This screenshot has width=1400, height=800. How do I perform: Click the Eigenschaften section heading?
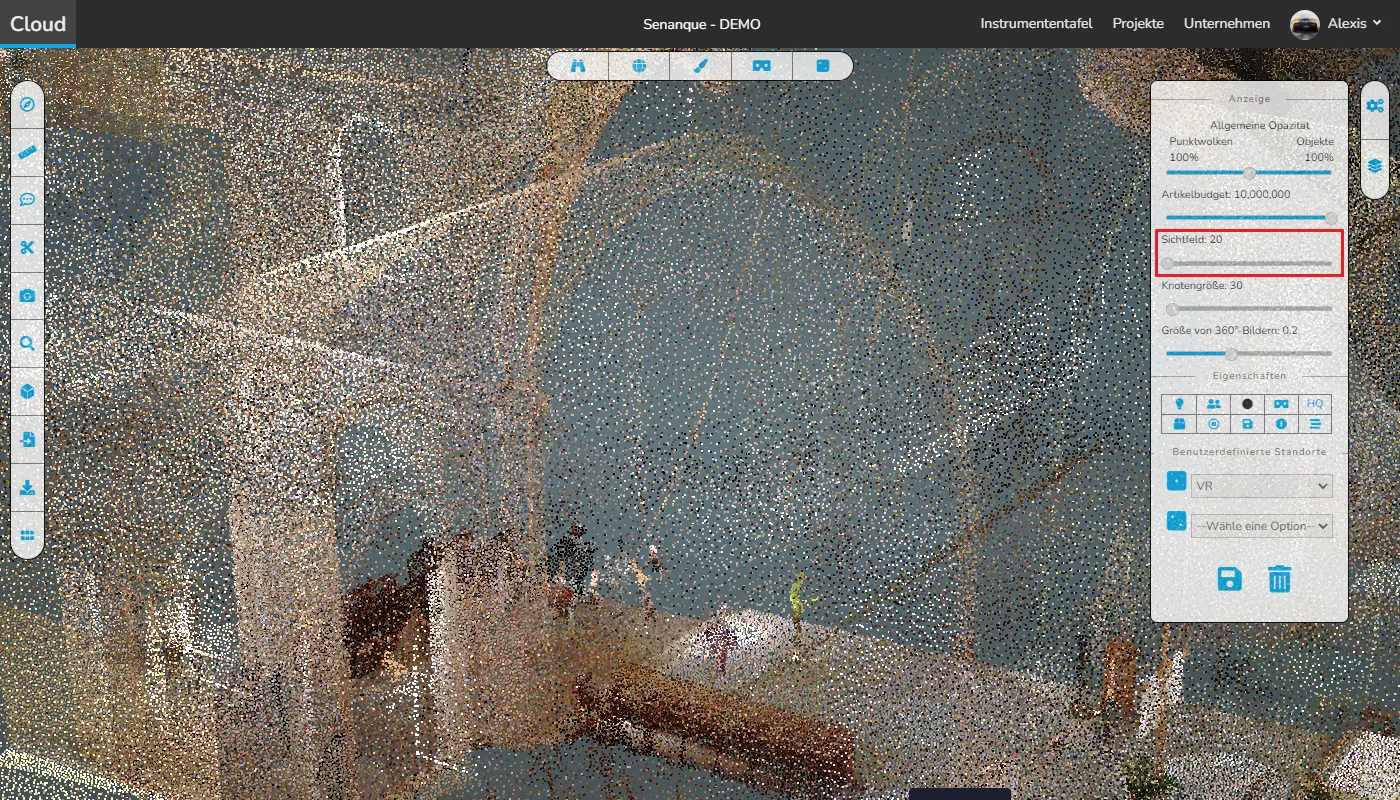(x=1250, y=376)
